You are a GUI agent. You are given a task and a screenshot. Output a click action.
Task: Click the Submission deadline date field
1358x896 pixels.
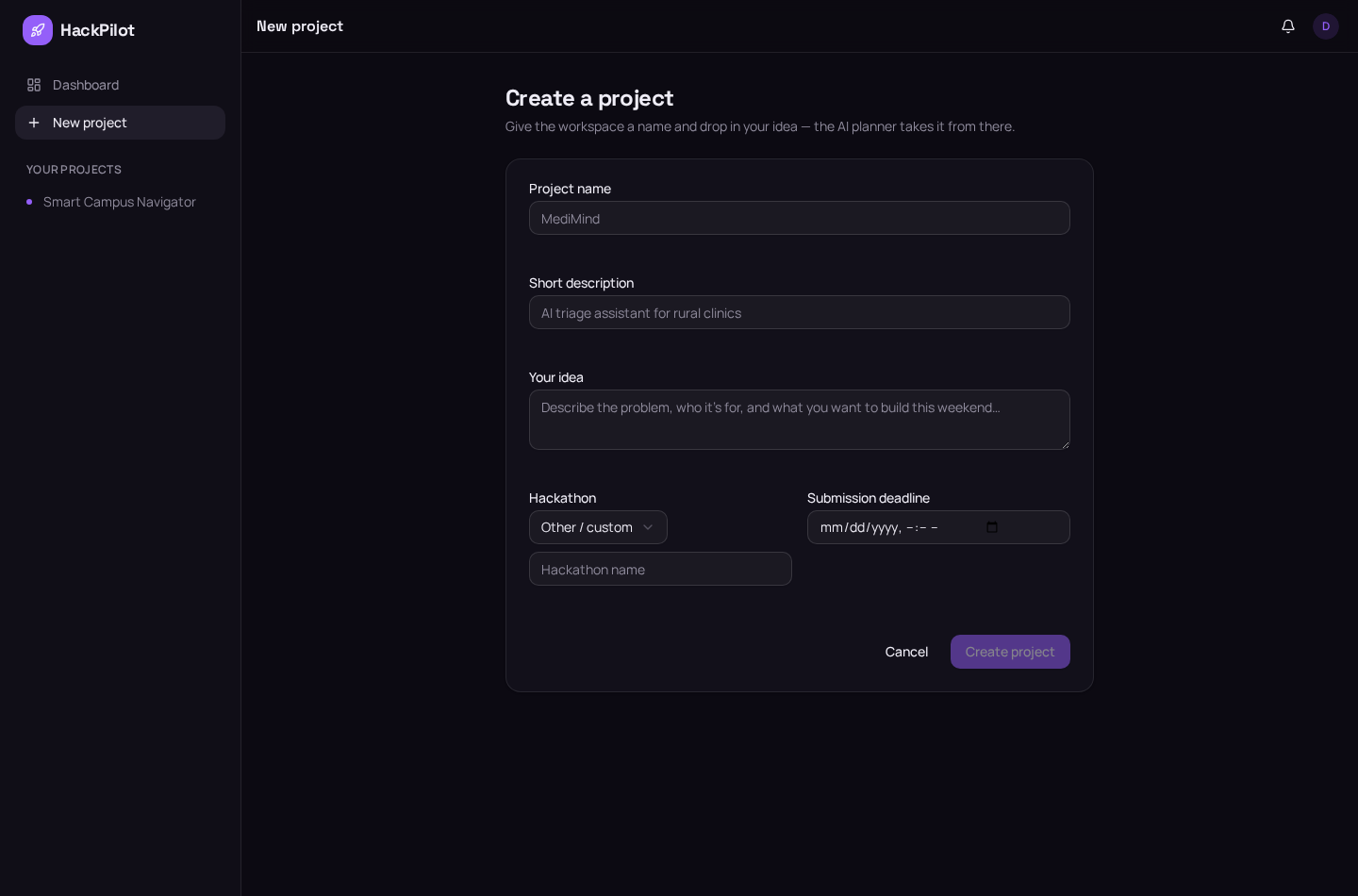click(x=938, y=527)
